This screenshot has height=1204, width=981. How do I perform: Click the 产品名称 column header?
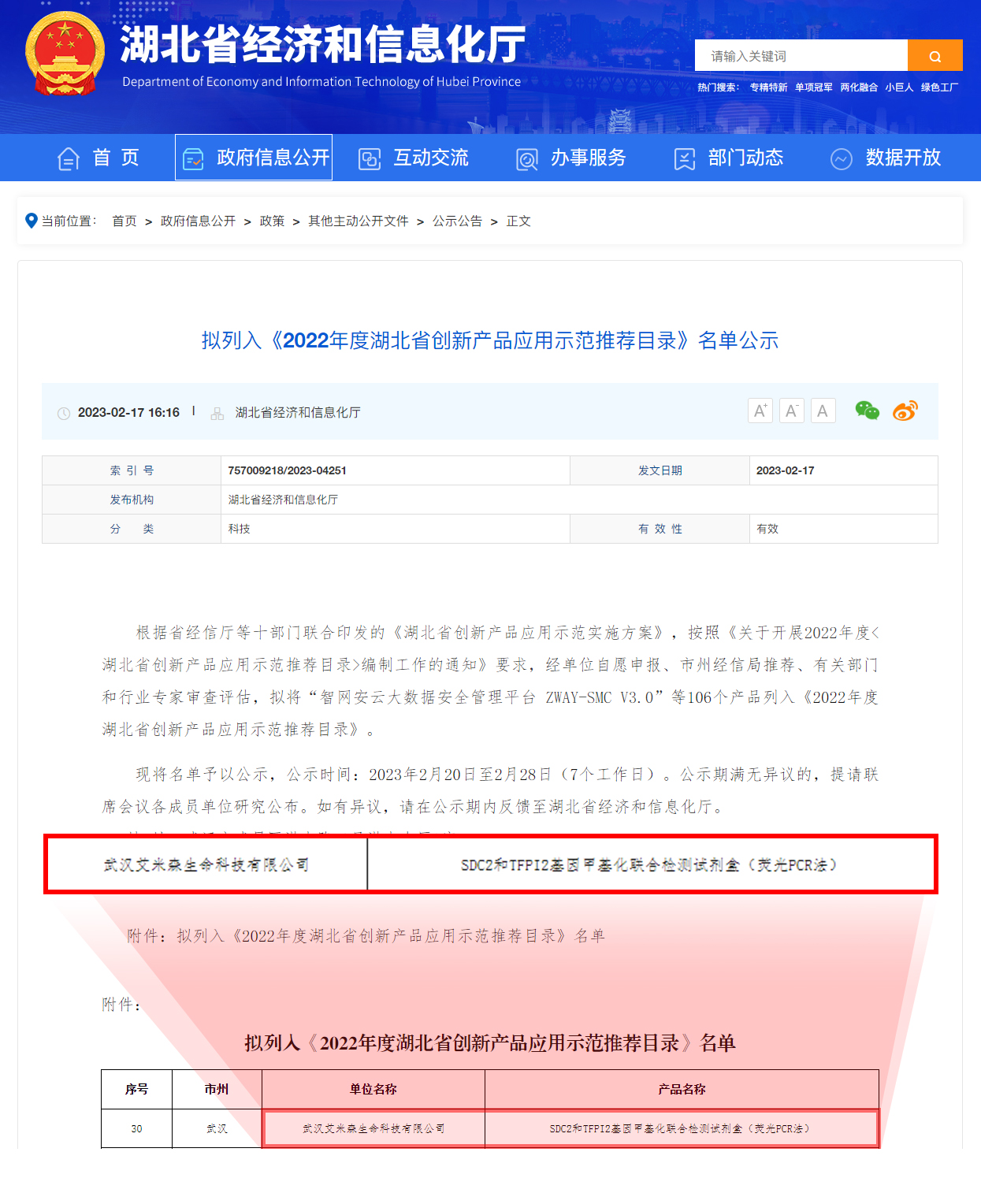point(682,1089)
